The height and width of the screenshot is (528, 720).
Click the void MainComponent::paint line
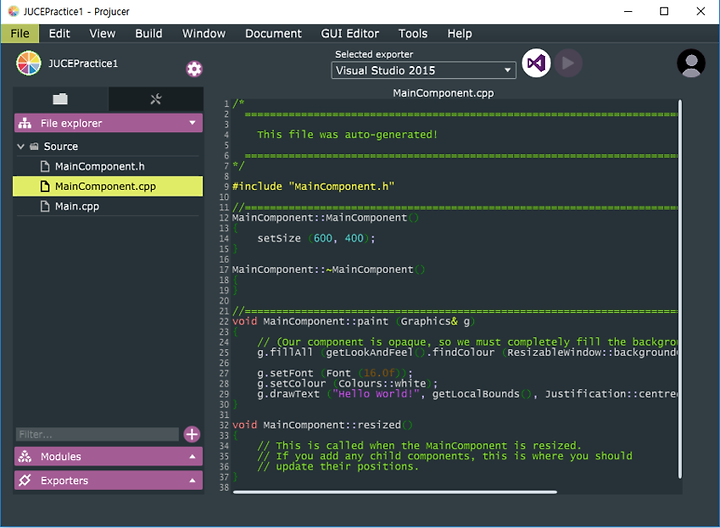353,321
